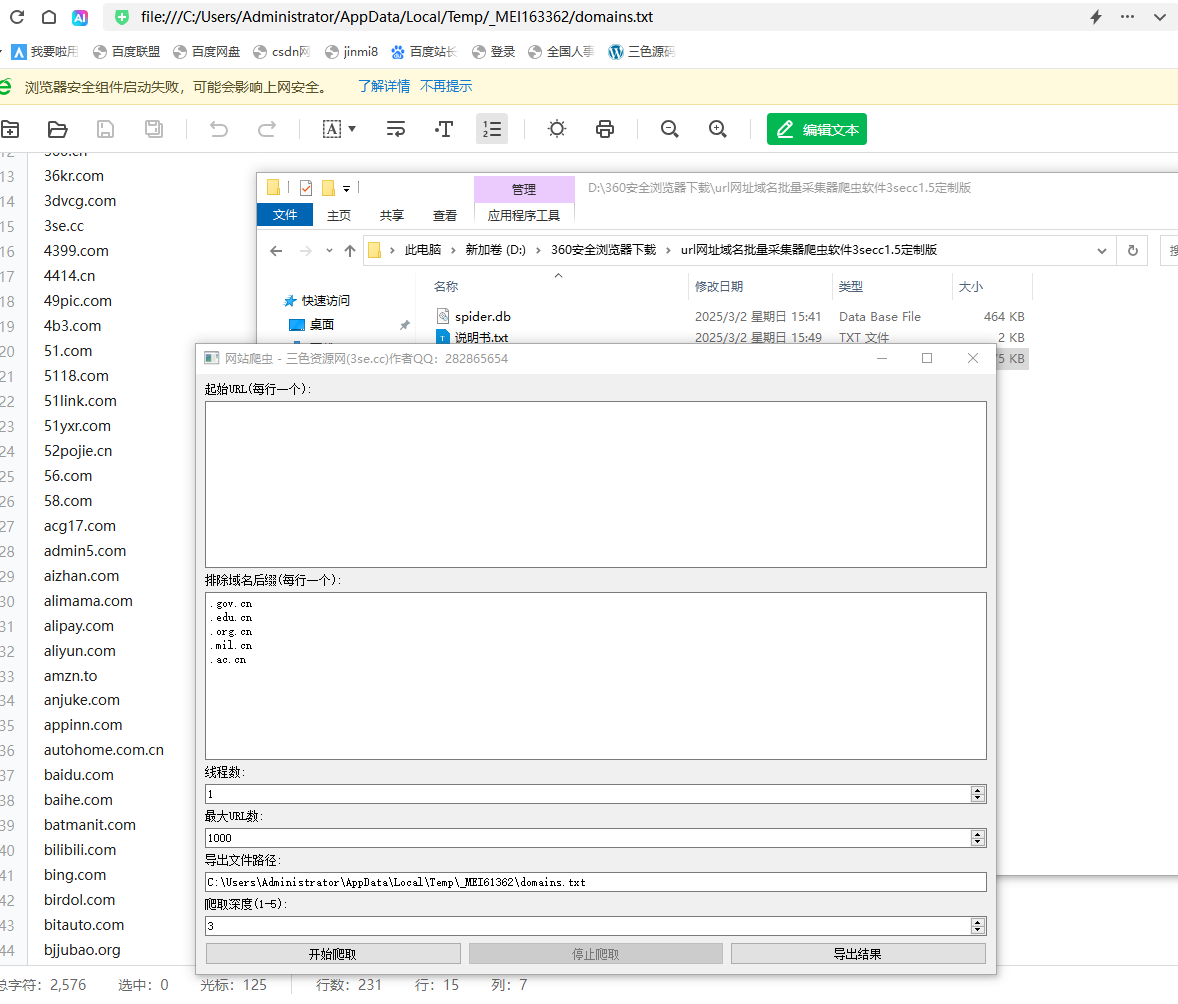Screen dimensions: 1178x1004
Task: Click the zoom in magnifier icon
Action: point(717,129)
